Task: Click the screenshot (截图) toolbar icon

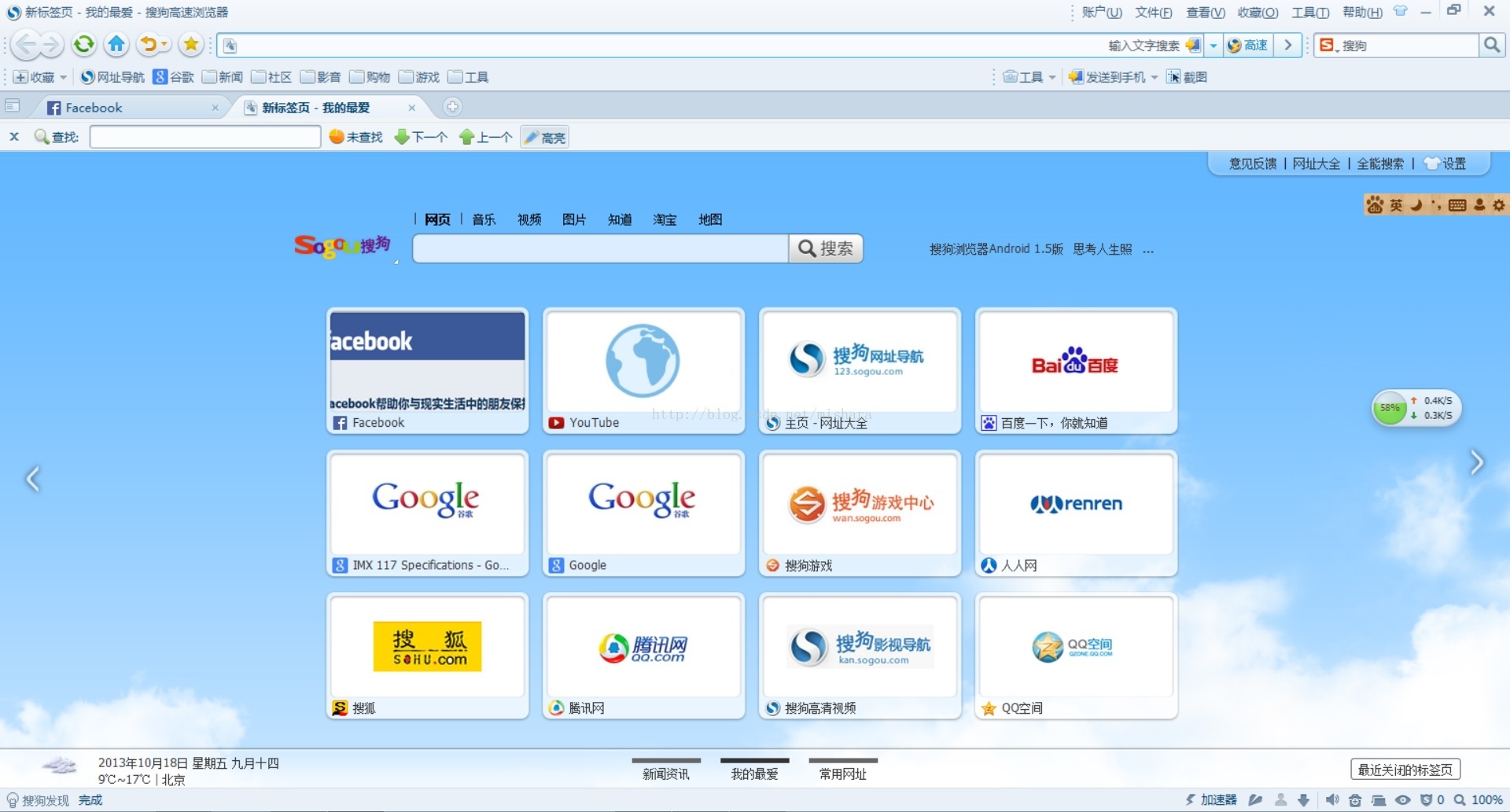Action: (1188, 76)
